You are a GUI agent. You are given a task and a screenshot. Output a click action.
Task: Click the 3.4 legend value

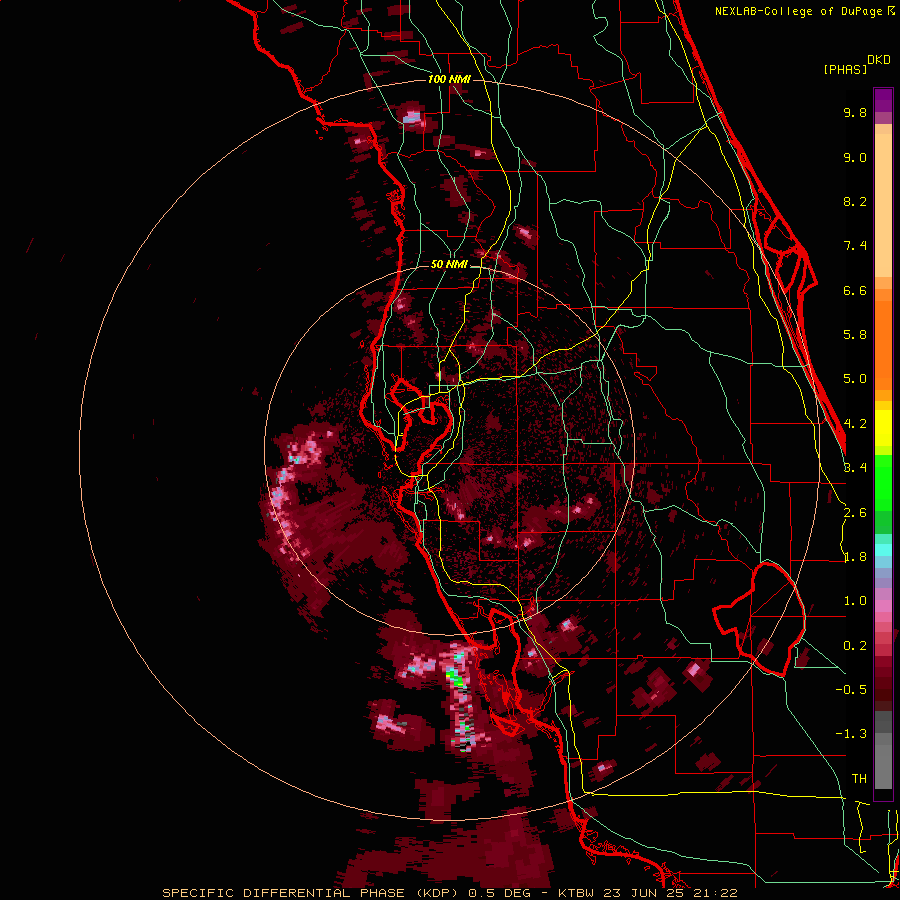[x=855, y=468]
